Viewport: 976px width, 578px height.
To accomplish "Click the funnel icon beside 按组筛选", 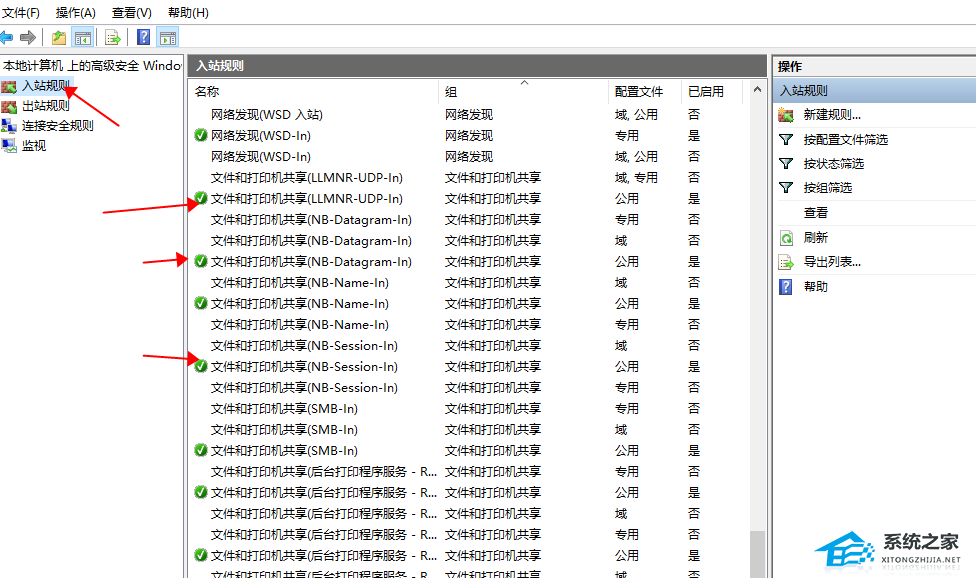I will coord(786,188).
